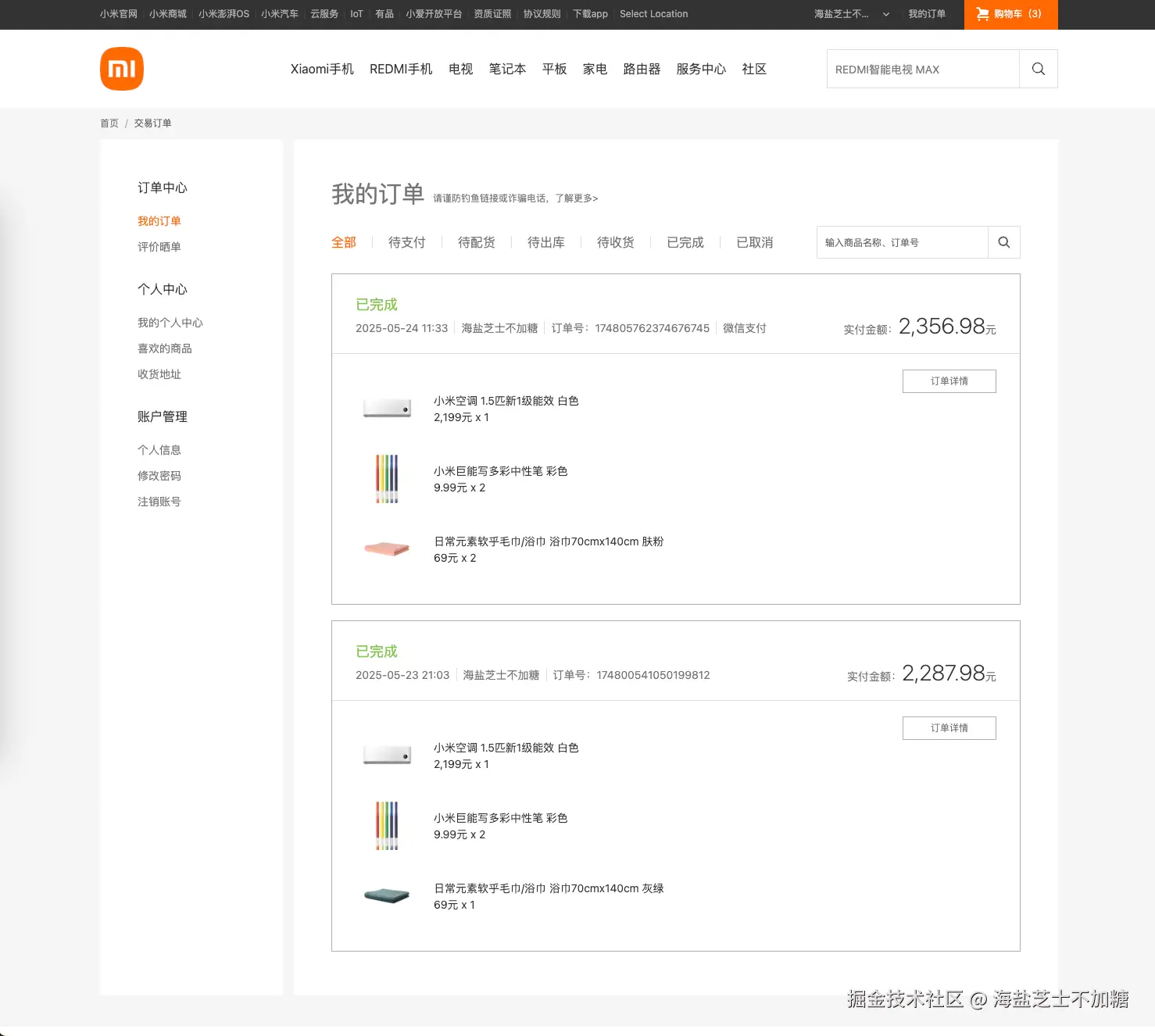
Task: Switch to the 已完成 tab
Action: tap(685, 242)
